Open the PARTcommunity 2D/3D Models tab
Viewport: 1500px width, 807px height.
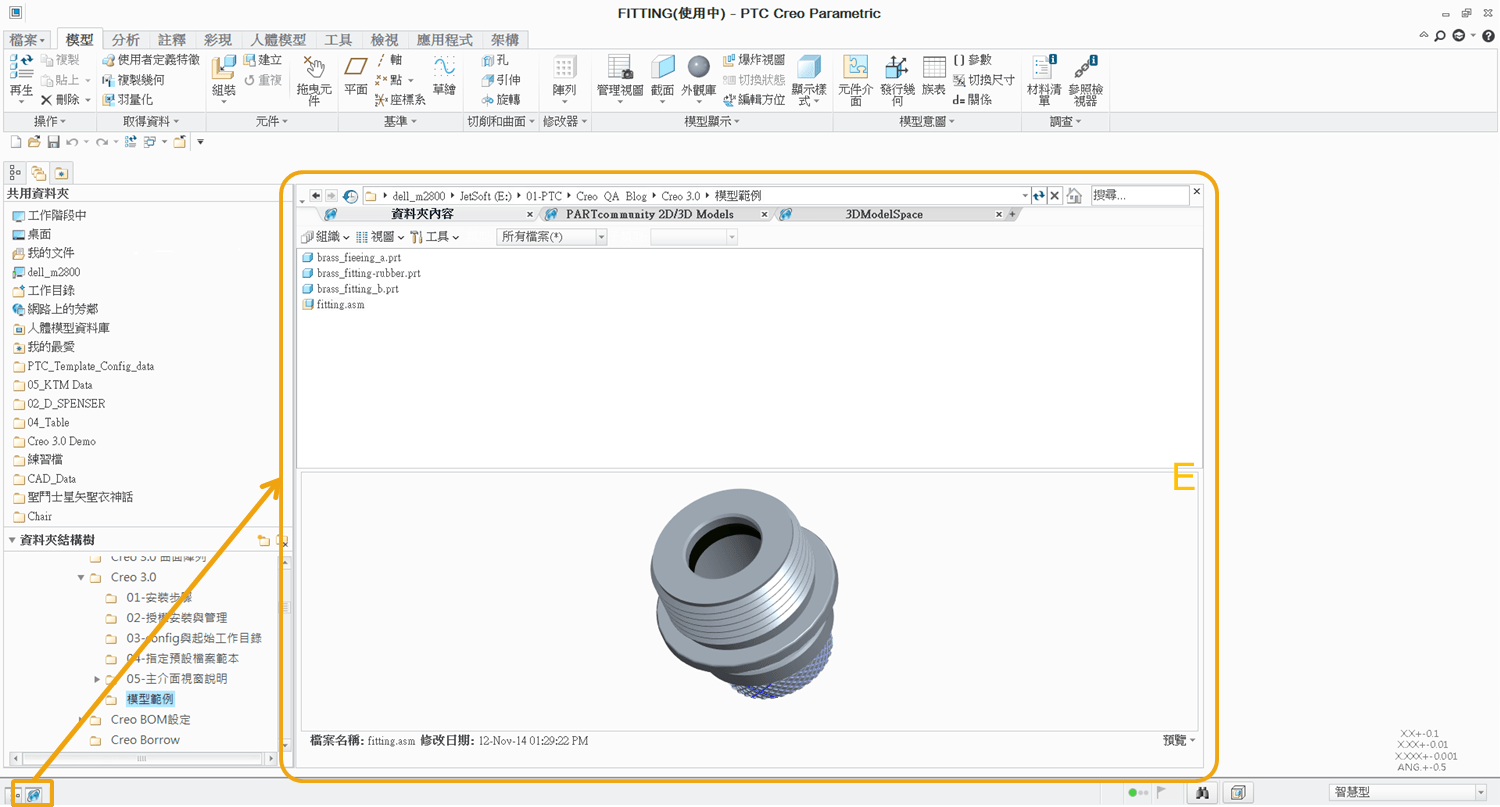point(649,214)
